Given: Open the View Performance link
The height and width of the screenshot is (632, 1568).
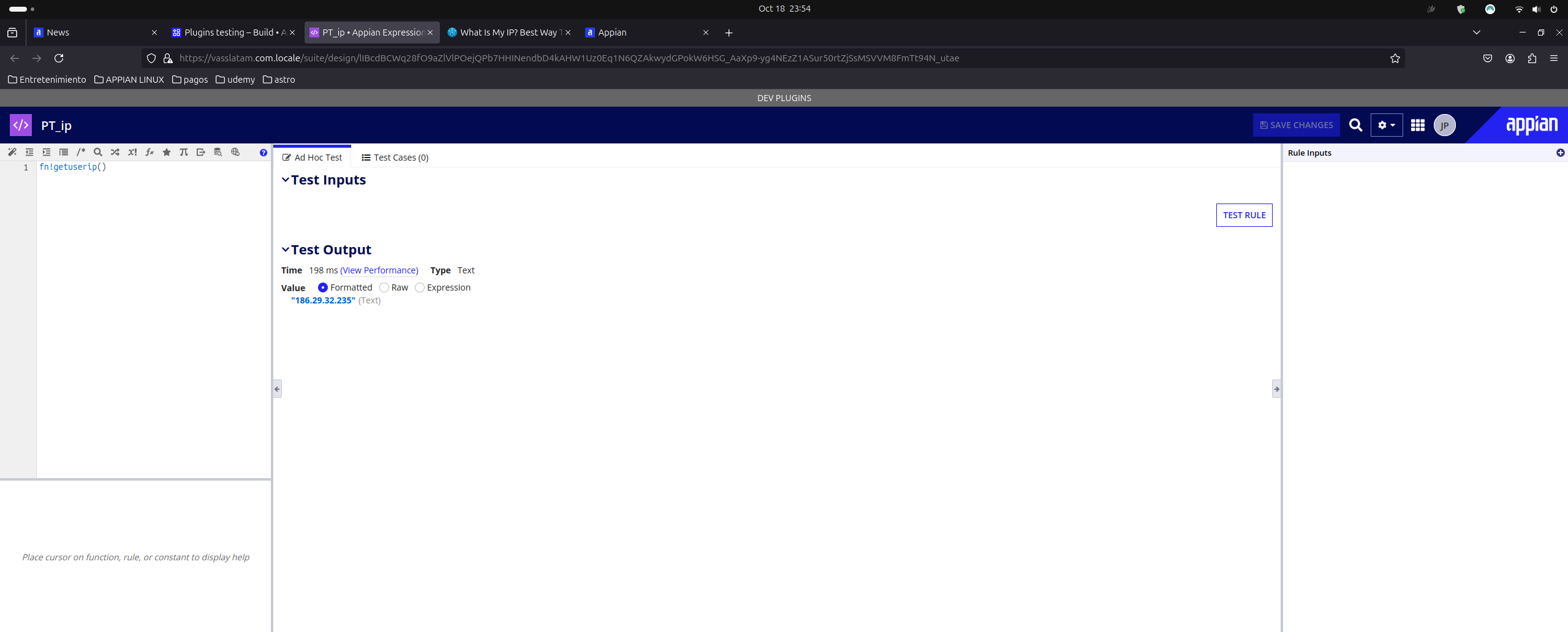Looking at the screenshot, I should pos(379,270).
